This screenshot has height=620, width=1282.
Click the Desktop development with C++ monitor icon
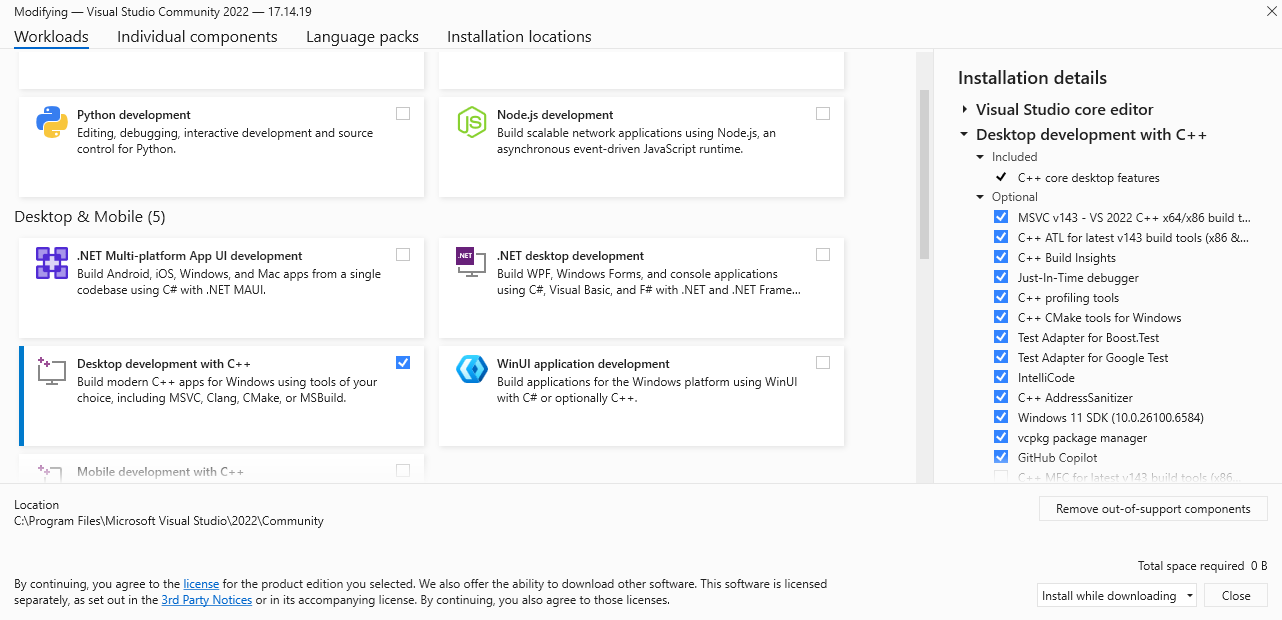click(x=51, y=372)
